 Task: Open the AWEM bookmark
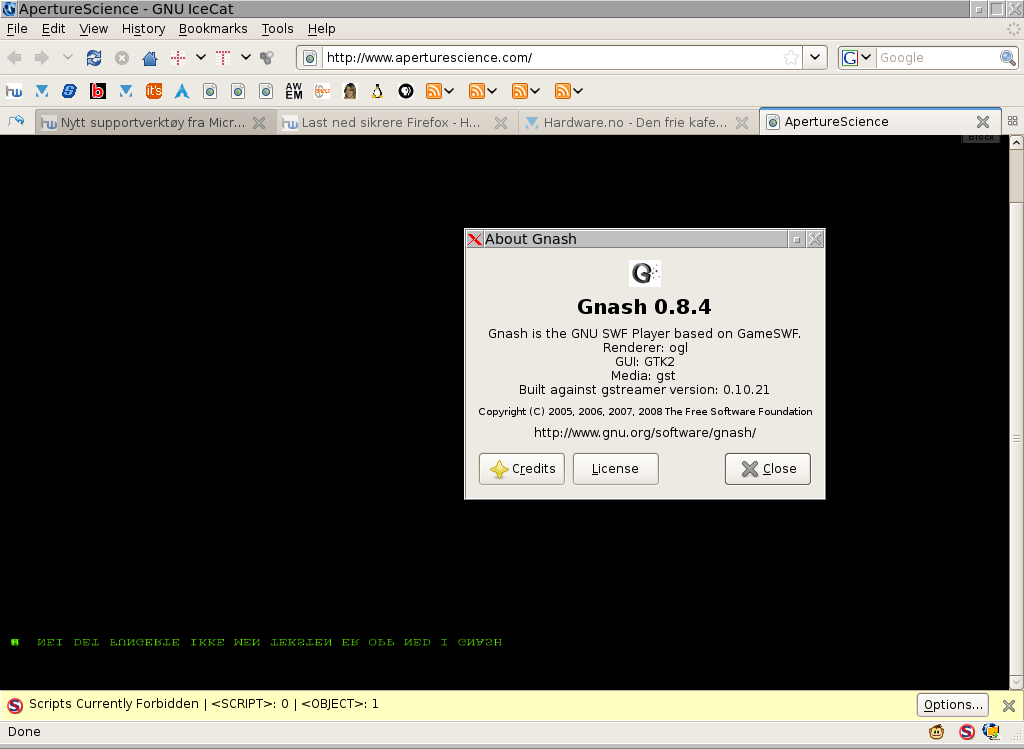(x=294, y=91)
